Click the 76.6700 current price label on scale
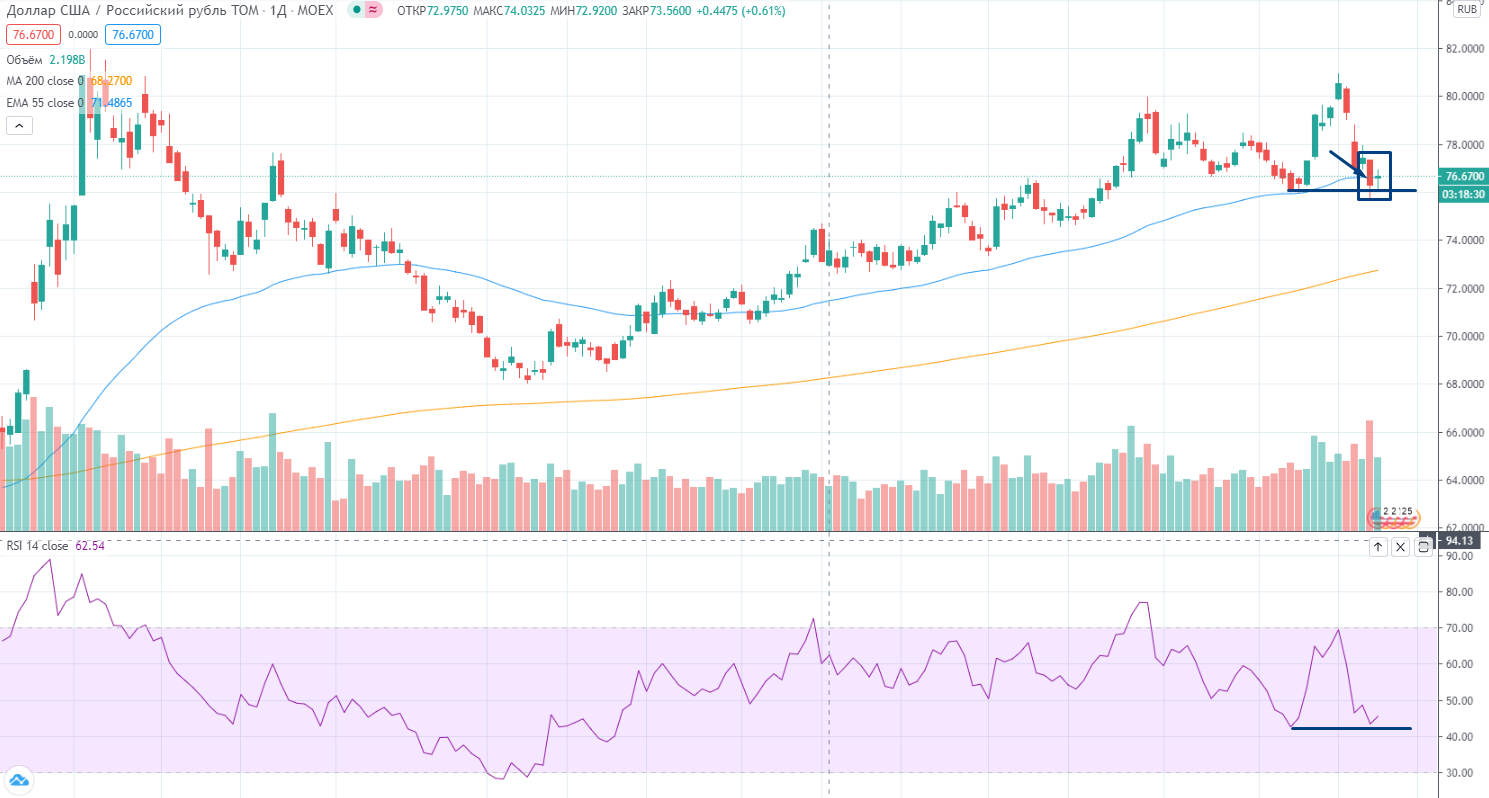The height and width of the screenshot is (798, 1489). tap(1462, 176)
